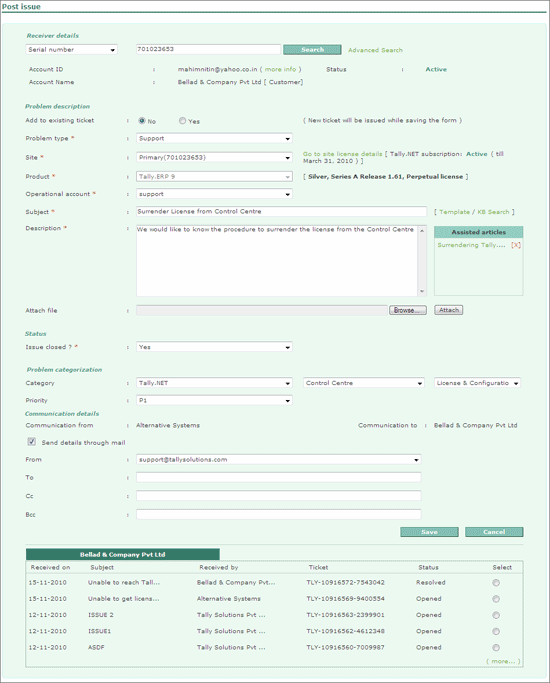Select ticket TLY-10916572-7543042 radio button
Image resolution: width=550 pixels, height=683 pixels.
pyautogui.click(x=496, y=583)
